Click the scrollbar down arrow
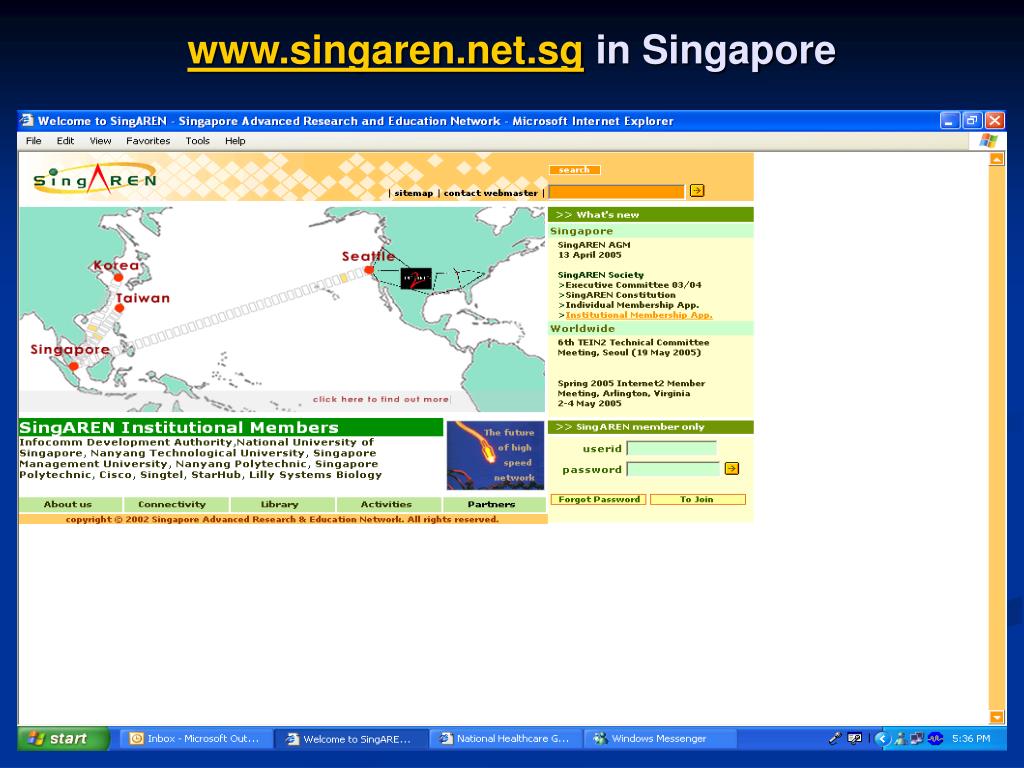This screenshot has height=768, width=1024. point(997,717)
